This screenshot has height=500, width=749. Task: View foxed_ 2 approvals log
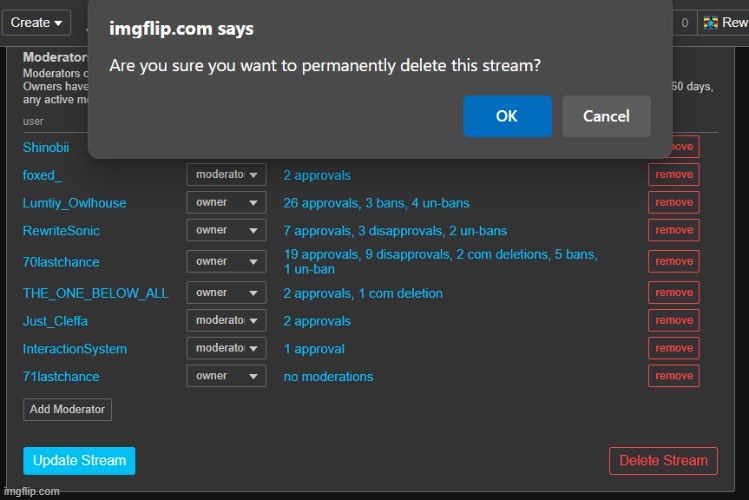point(317,175)
